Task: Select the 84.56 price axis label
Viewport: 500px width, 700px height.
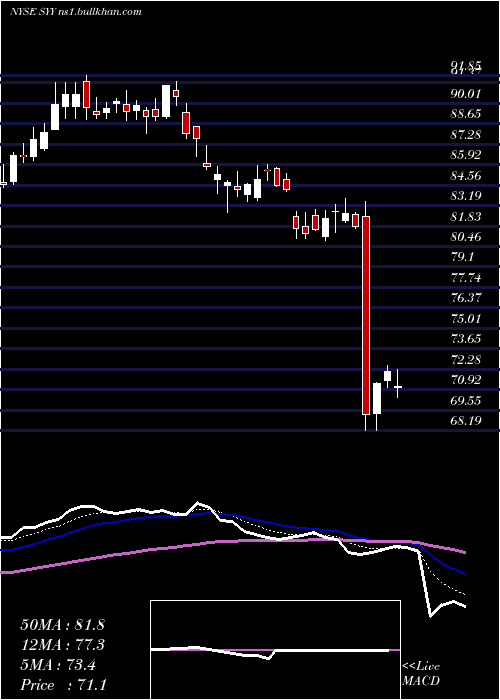Action: click(466, 175)
